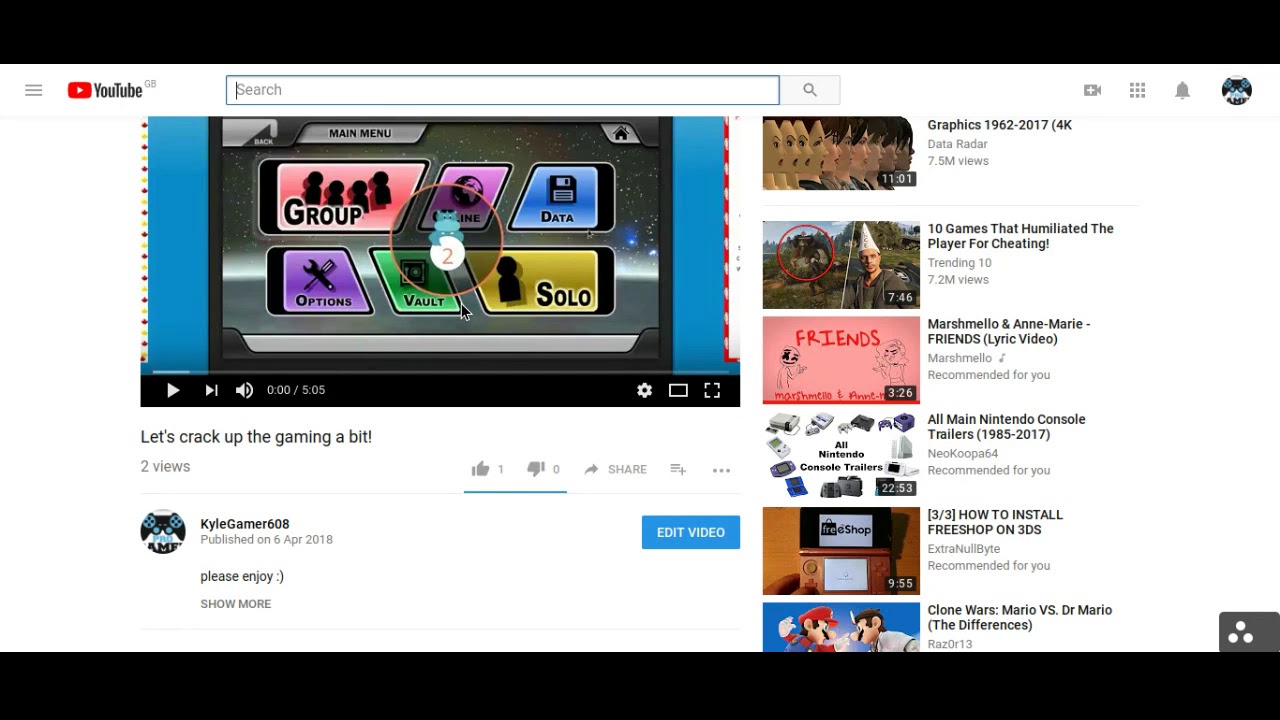Open title '[3/3] HOW TO INSTALL FREESHOP ON 3DS'
Viewport: 1280px width, 720px height.
pos(995,522)
